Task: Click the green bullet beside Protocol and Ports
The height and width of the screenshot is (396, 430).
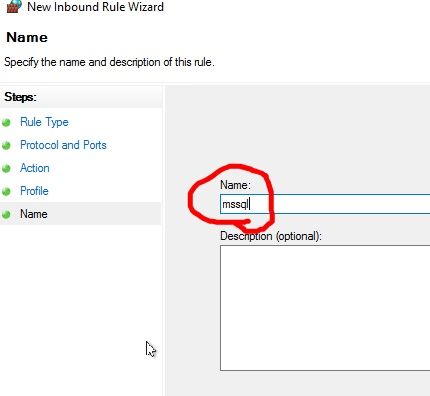Action: click(6, 146)
